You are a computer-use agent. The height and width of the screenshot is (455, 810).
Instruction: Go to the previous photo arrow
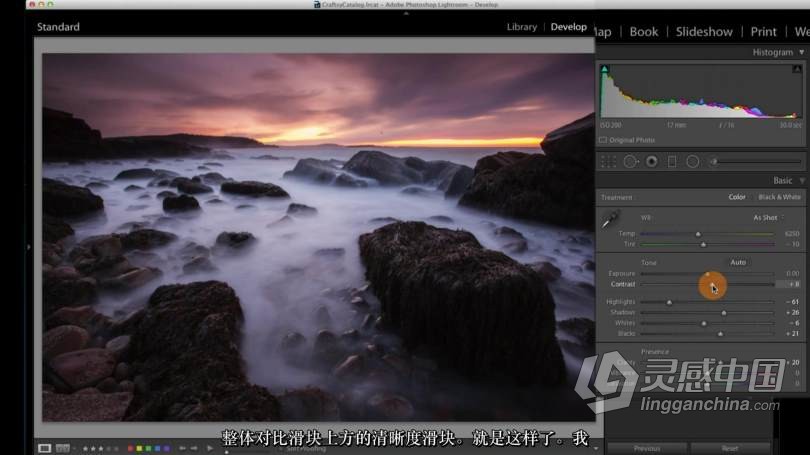point(182,448)
